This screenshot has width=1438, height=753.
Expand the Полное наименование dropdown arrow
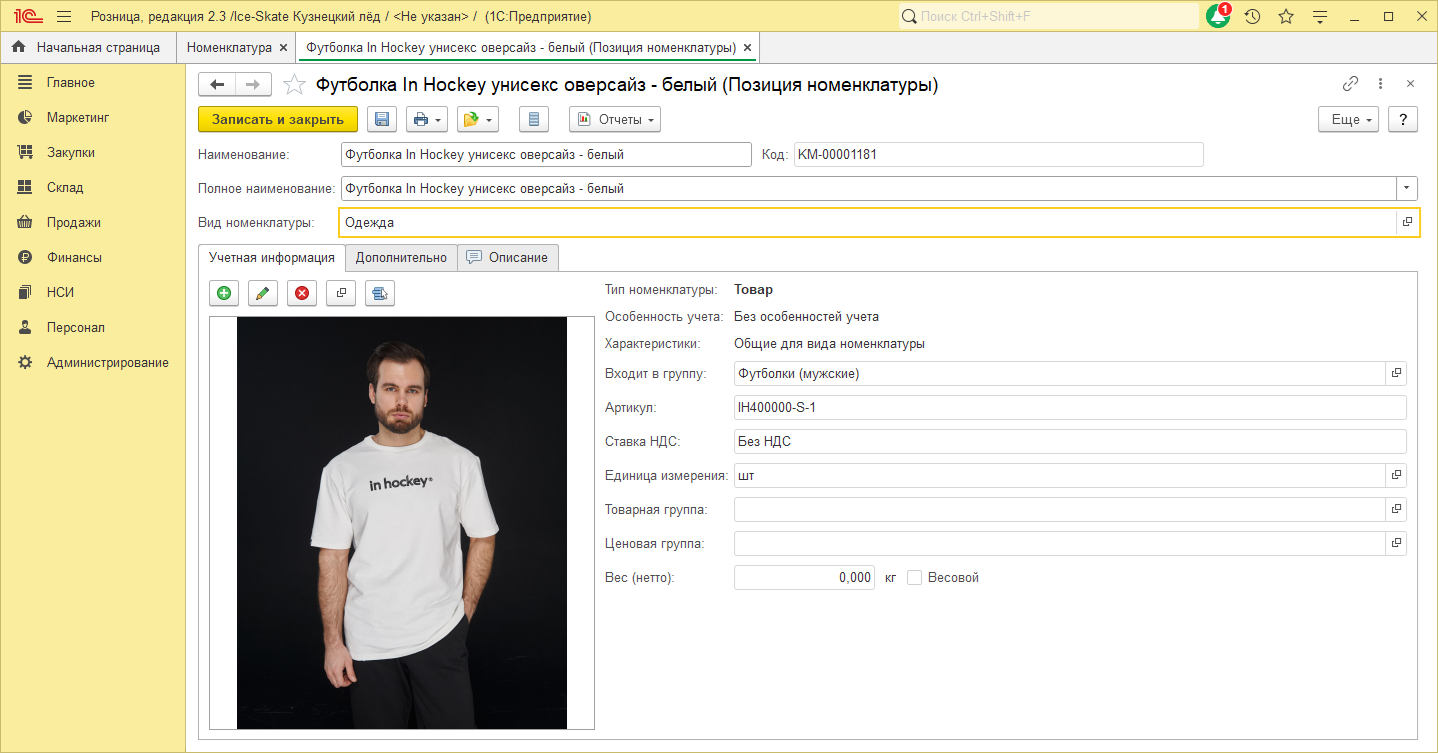pyautogui.click(x=1408, y=188)
